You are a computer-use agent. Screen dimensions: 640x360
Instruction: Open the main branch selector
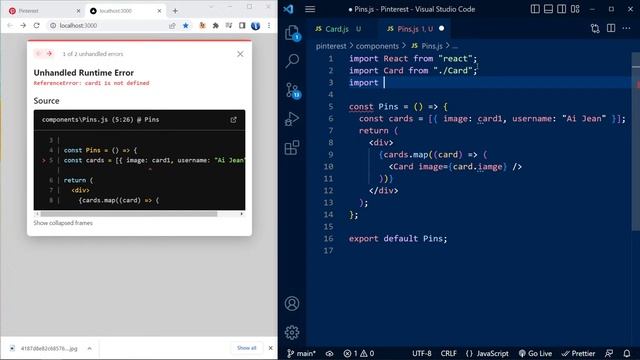tap(301, 353)
